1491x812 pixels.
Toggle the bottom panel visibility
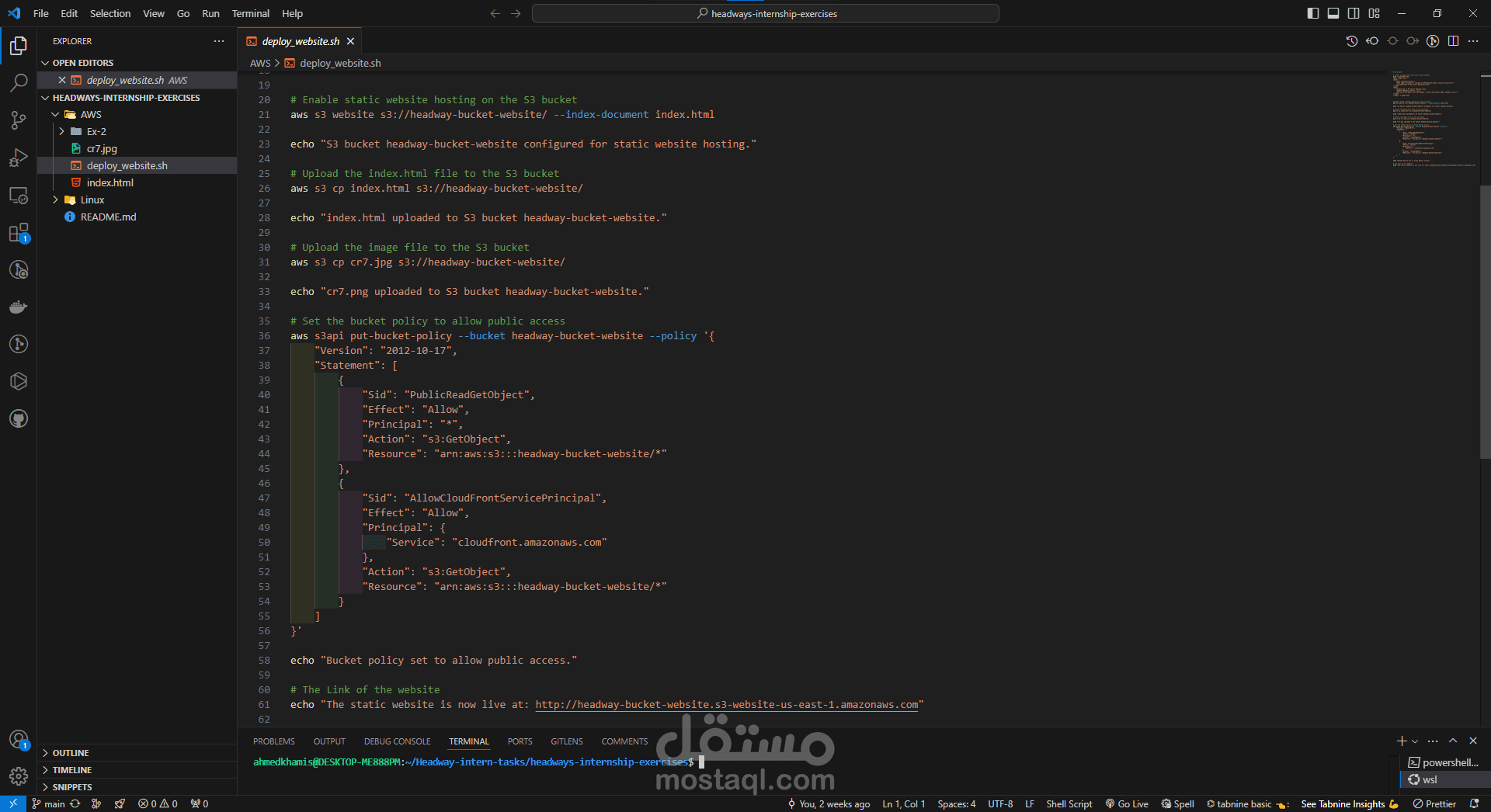tap(1333, 13)
